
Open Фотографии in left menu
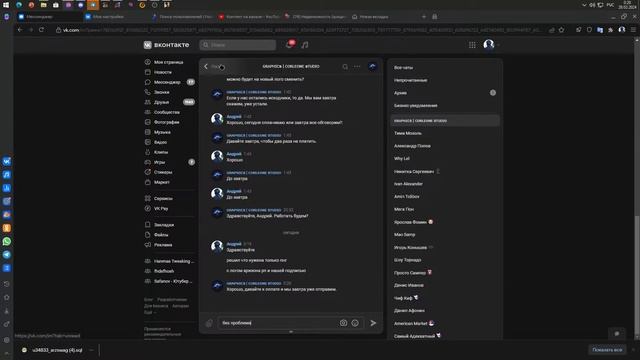click(x=167, y=122)
